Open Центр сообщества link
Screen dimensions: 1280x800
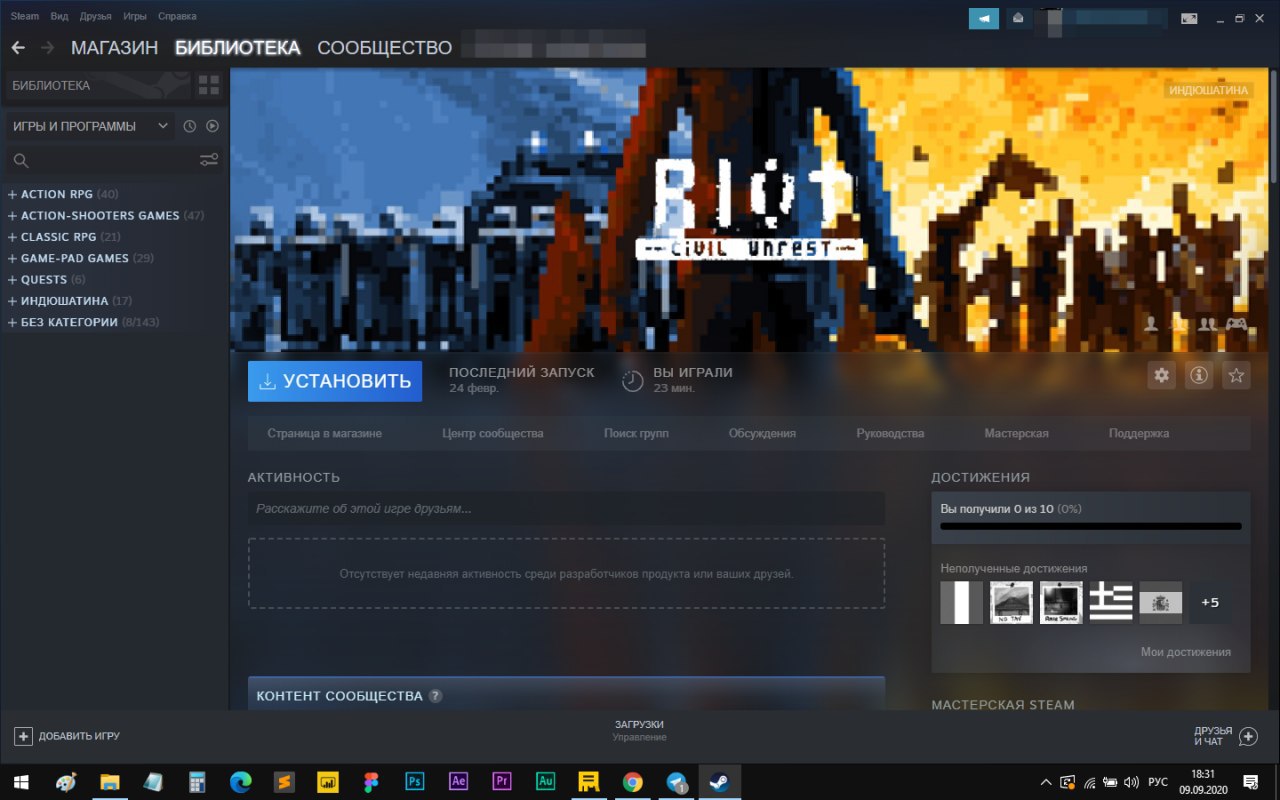[x=493, y=433]
